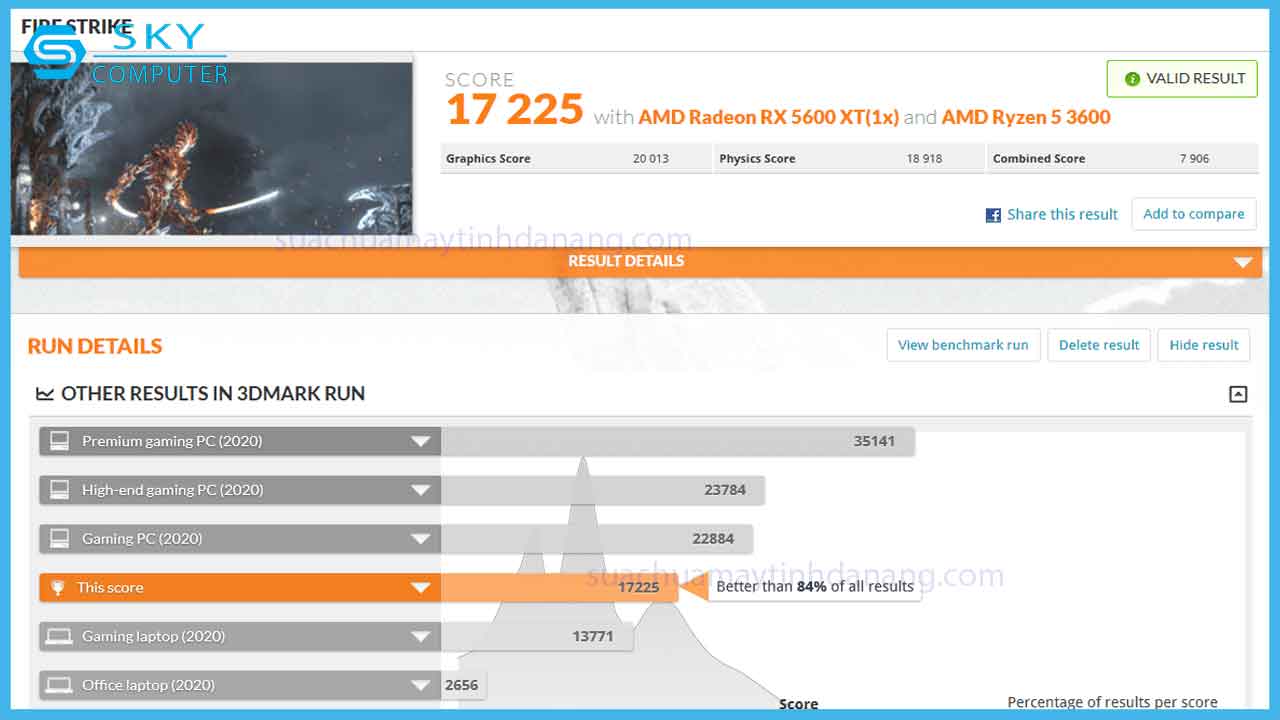Expand the Premium gaming PC (2020) dropdown arrow
This screenshot has width=1280, height=720.
pyautogui.click(x=421, y=441)
